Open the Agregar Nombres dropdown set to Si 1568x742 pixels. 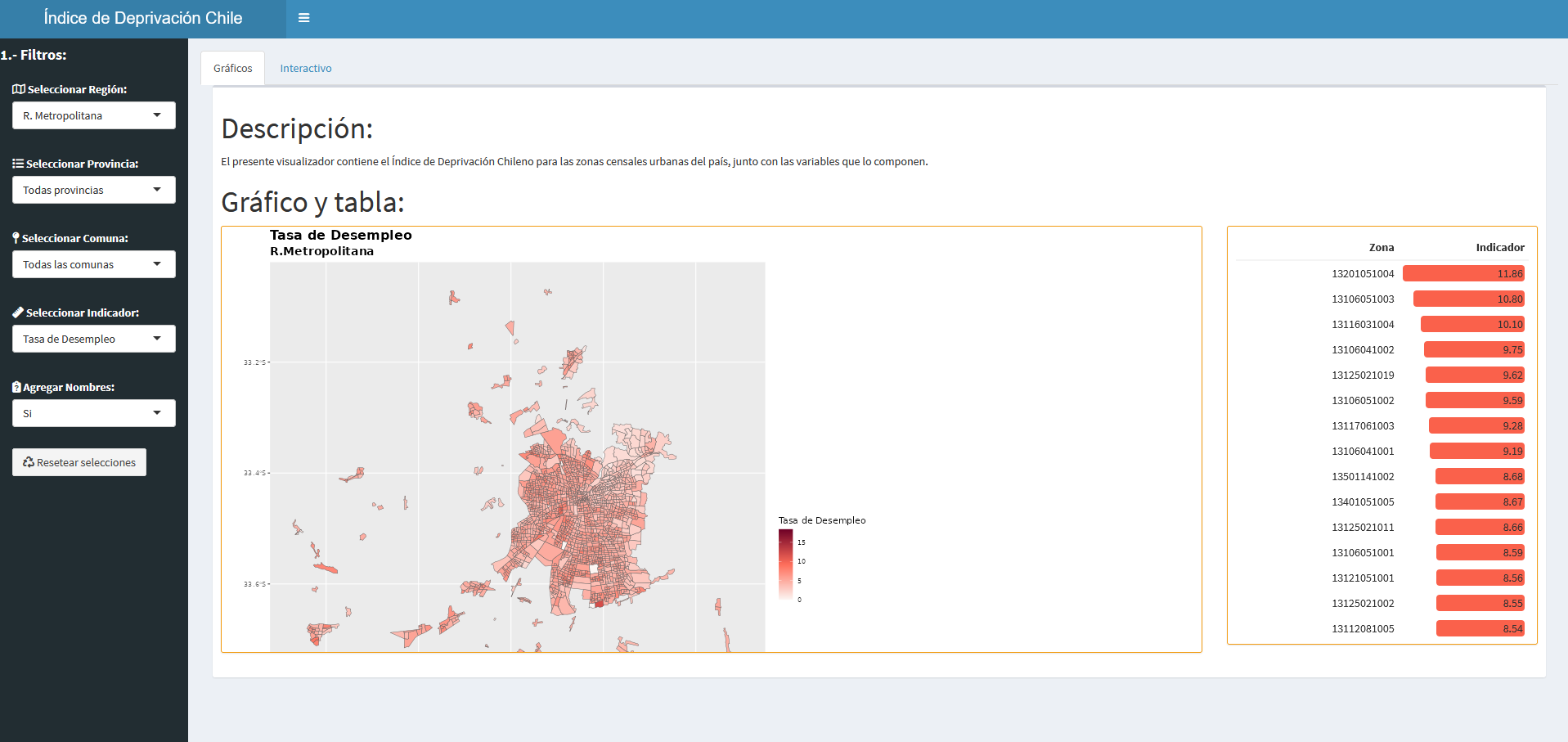(x=93, y=413)
